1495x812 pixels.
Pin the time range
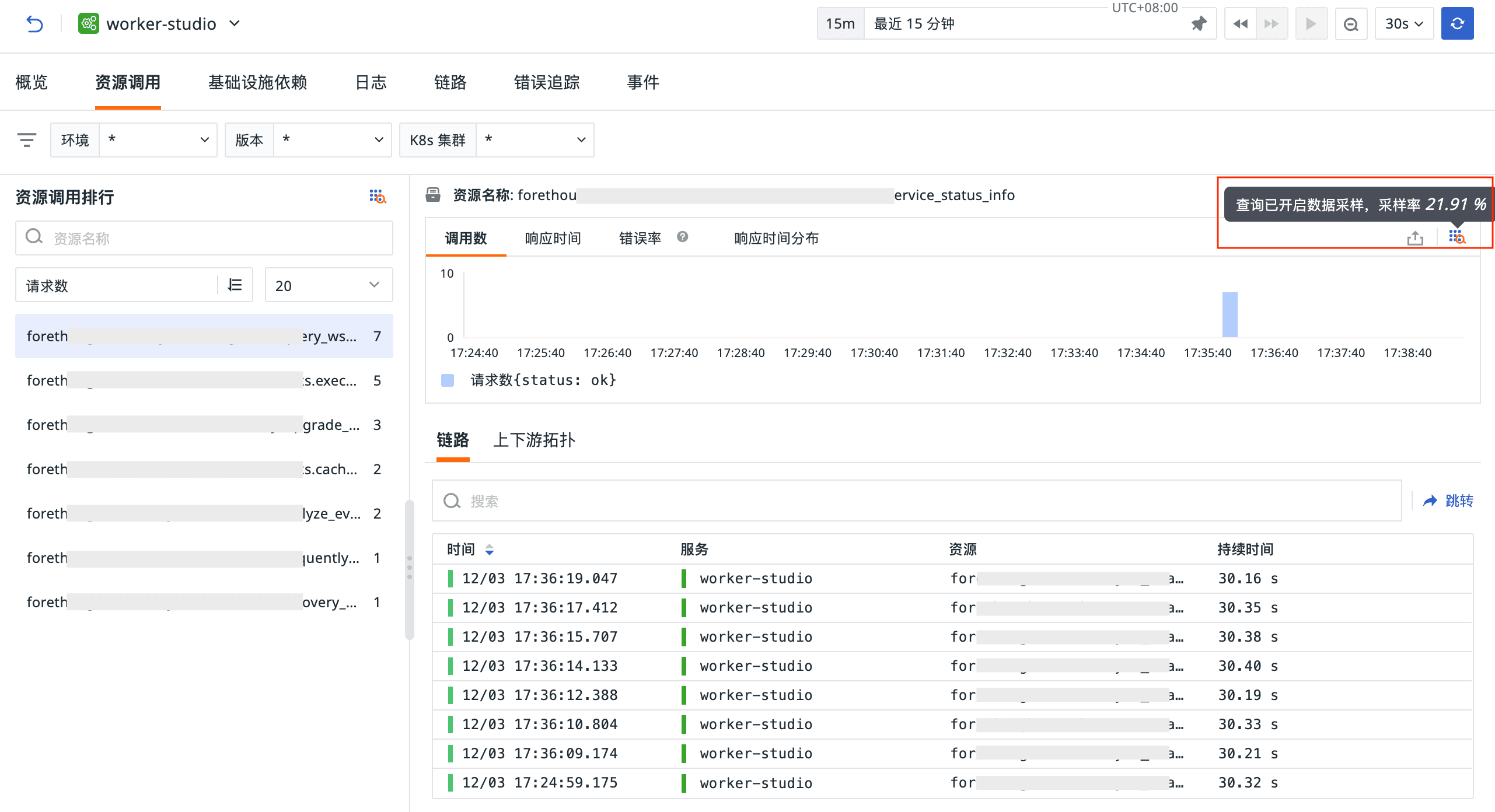pos(1199,24)
